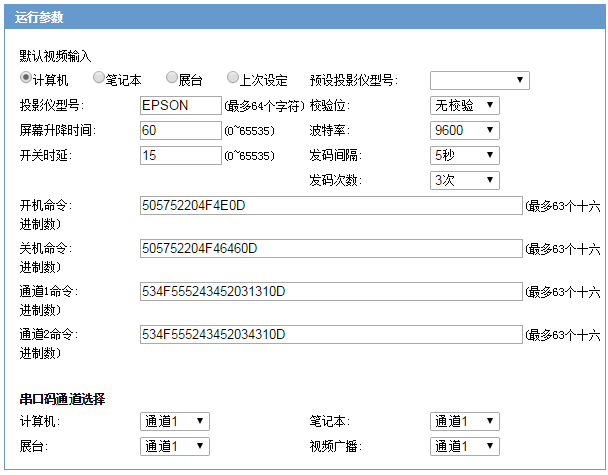Expand the 校验位 dropdown showing 无校验
This screenshot has height=475, width=608.
coord(464,105)
